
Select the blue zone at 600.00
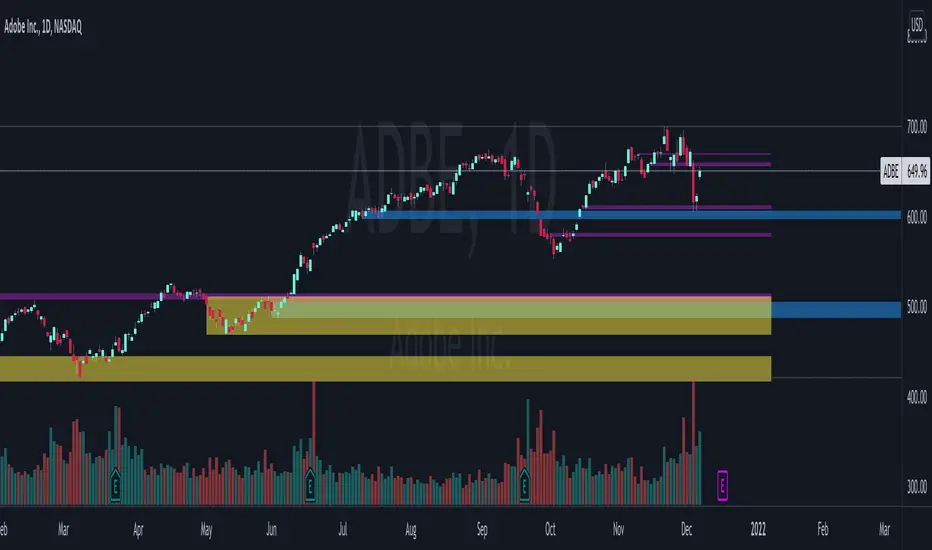pos(640,214)
